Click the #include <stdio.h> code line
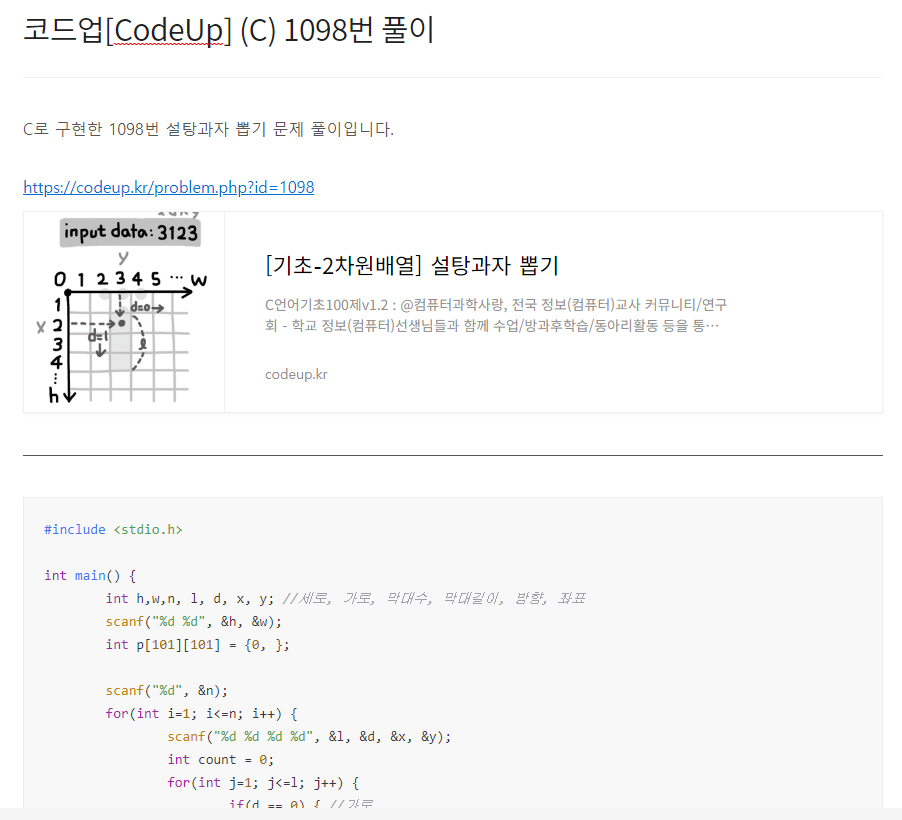Screen dimensions: 902x820 pyautogui.click(x=113, y=529)
